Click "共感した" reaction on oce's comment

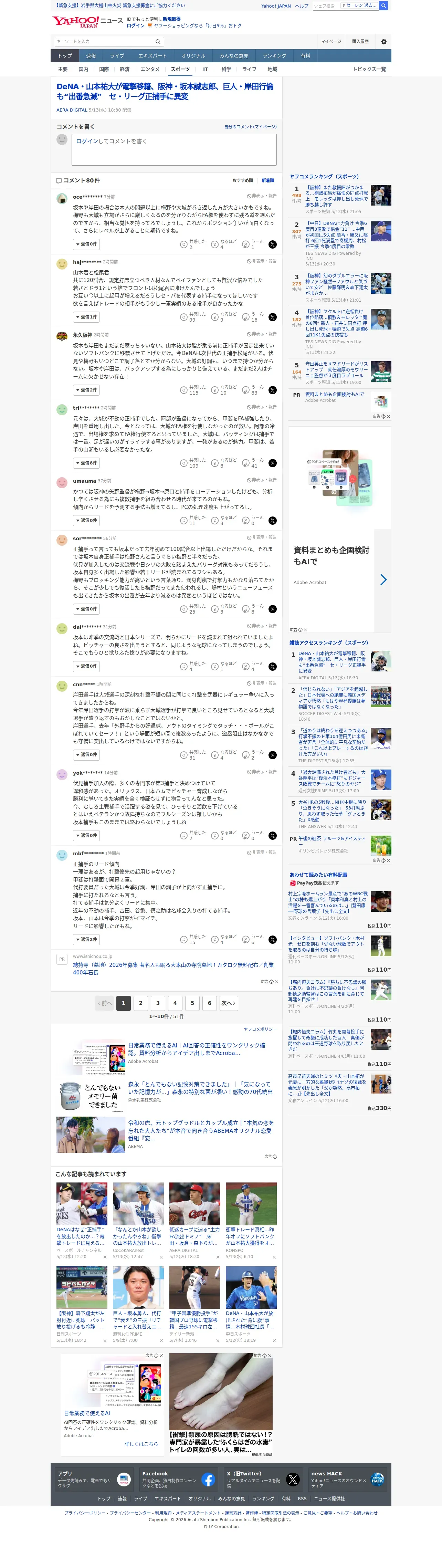193,244
